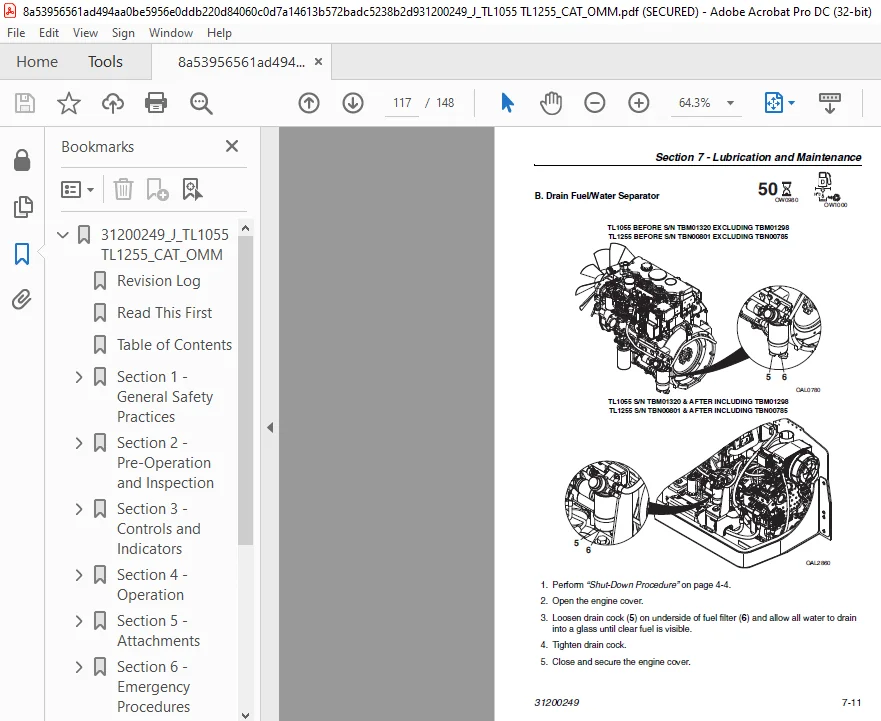Click the Fit page view icon
The image size is (881, 721).
click(774, 103)
